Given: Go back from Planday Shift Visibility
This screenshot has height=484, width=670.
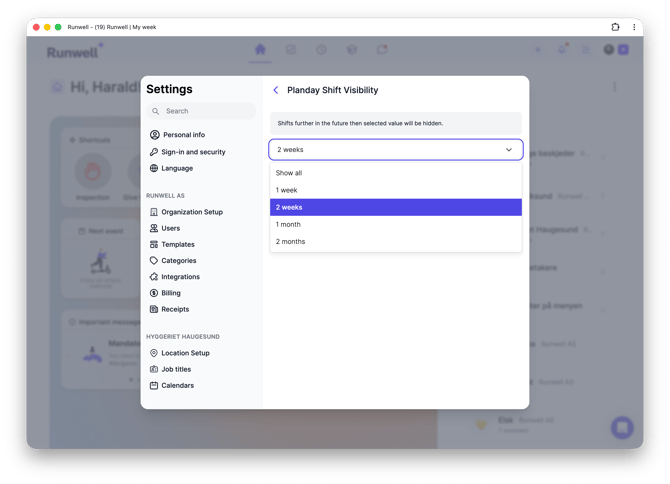Looking at the screenshot, I should (276, 90).
